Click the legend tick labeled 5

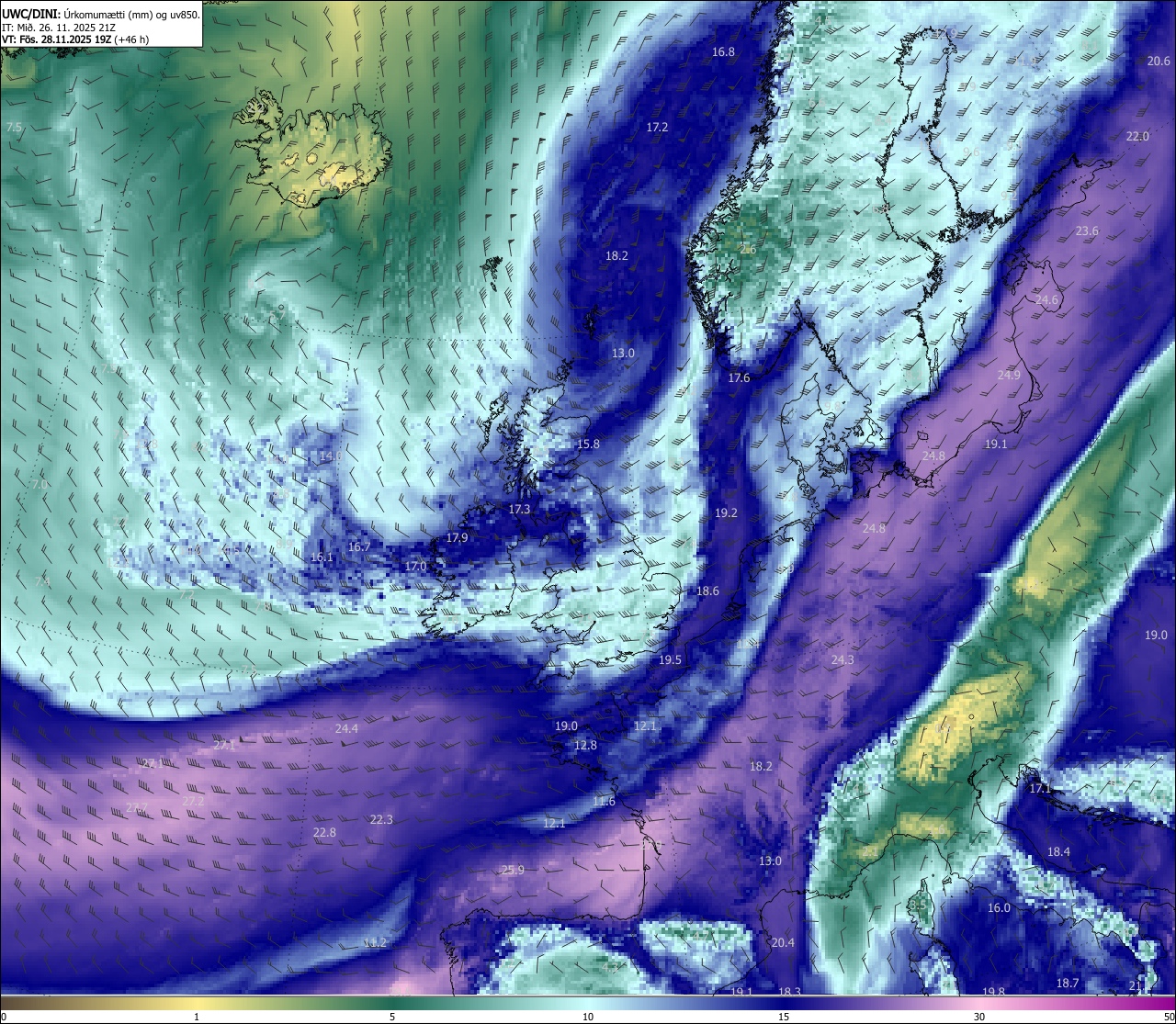click(392, 1017)
